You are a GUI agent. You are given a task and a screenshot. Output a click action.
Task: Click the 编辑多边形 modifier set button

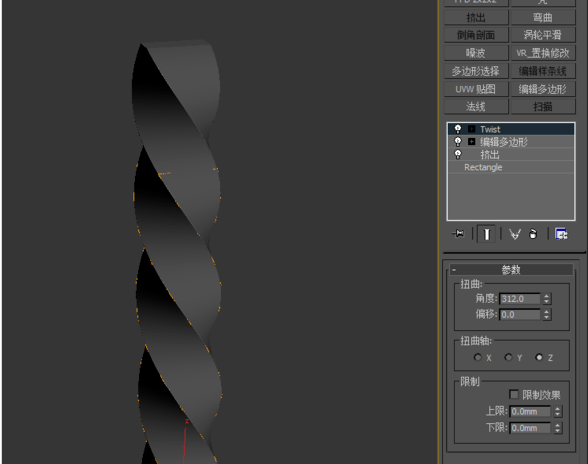(543, 89)
